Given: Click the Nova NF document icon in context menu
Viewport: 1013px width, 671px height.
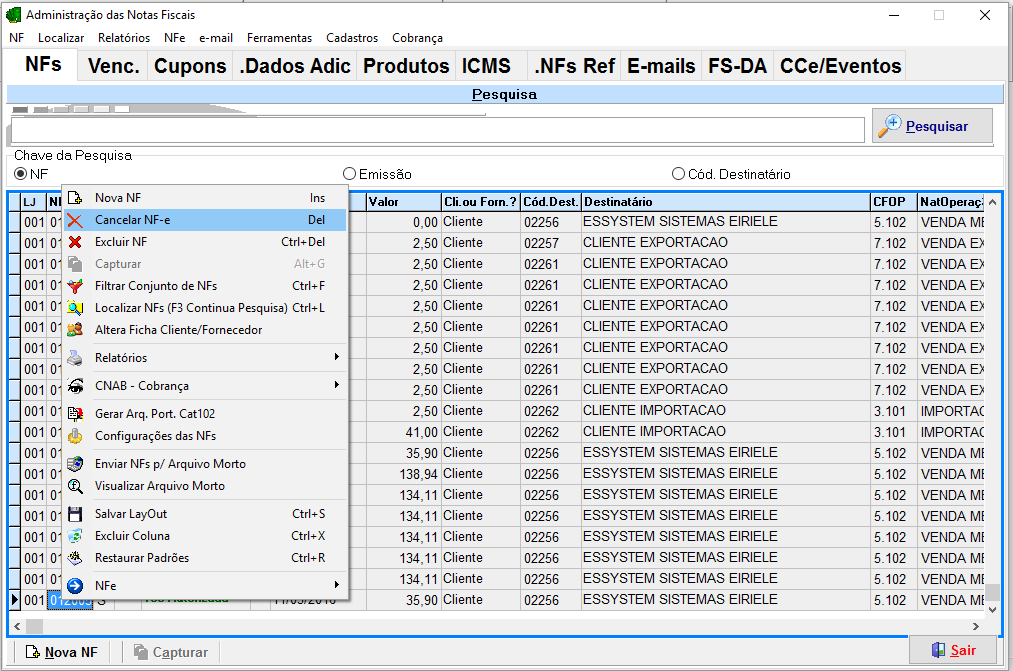Looking at the screenshot, I should tap(75, 198).
